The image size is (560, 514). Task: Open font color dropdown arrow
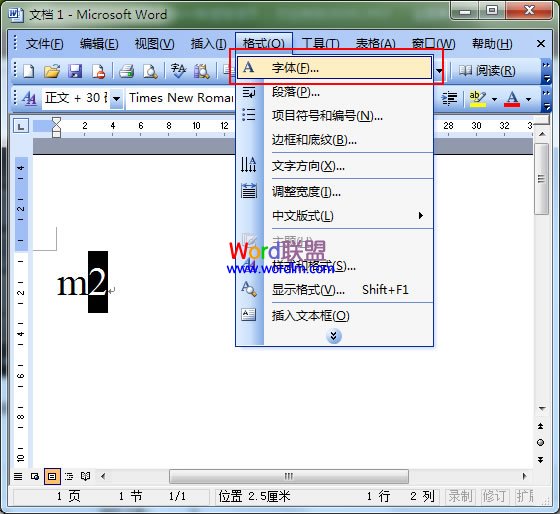tap(529, 99)
